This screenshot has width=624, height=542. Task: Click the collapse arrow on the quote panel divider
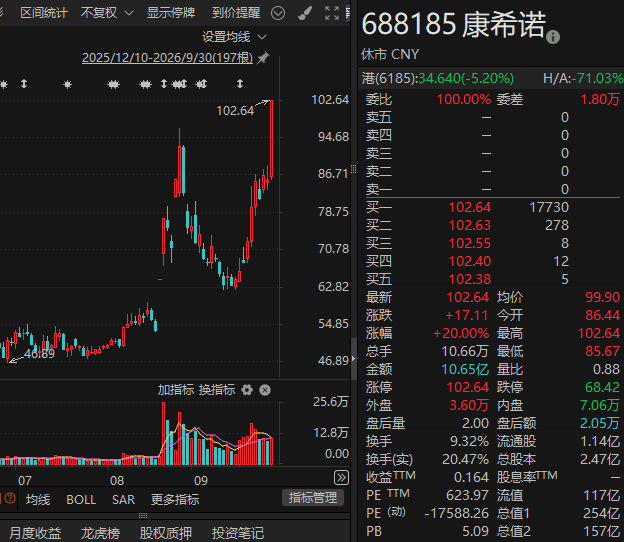pos(353,359)
